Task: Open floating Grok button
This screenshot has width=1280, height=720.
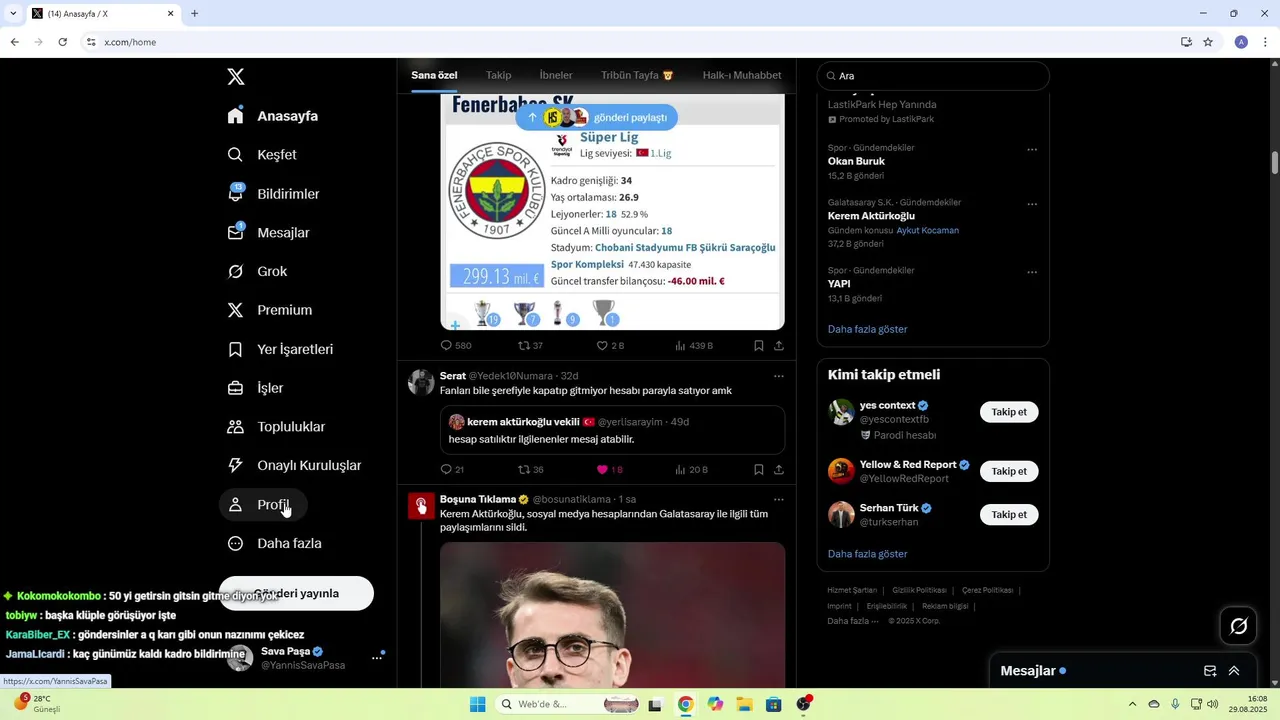Action: tap(1239, 626)
